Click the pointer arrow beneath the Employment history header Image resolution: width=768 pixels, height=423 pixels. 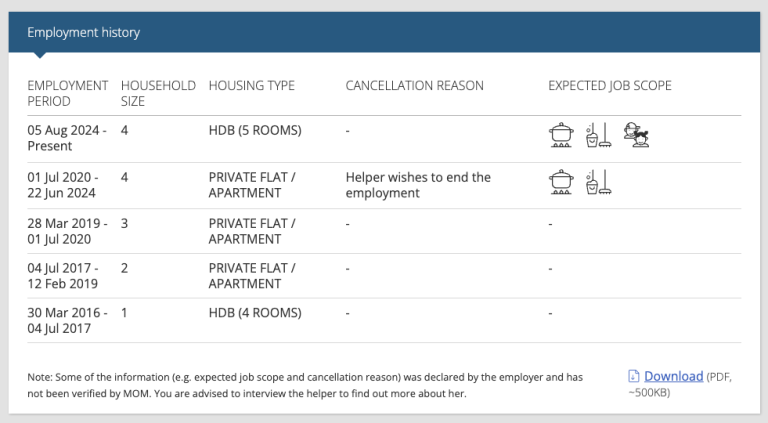[x=40, y=55]
